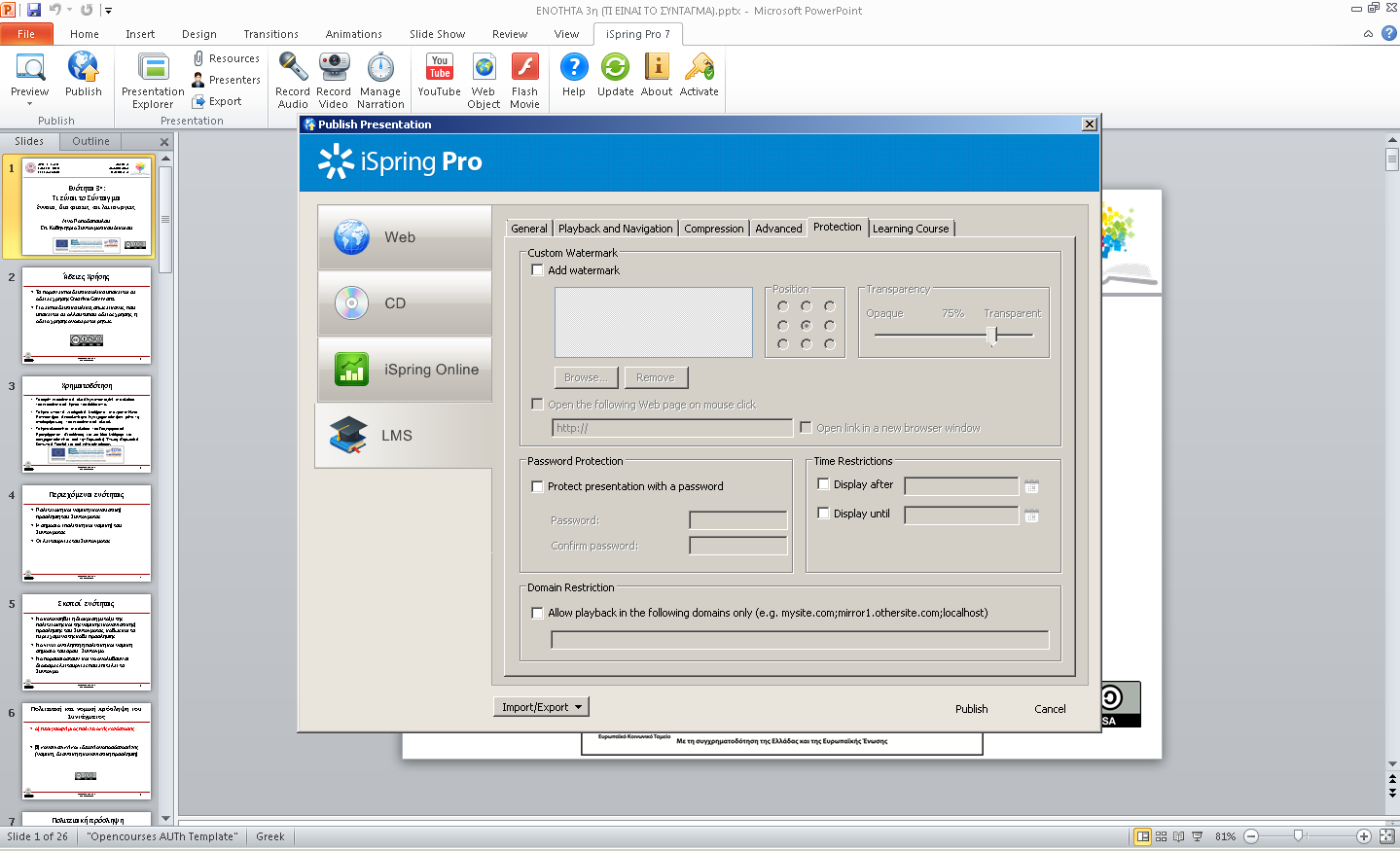Open the Import/Export dropdown
This screenshot has height=851, width=1400.
(x=541, y=707)
